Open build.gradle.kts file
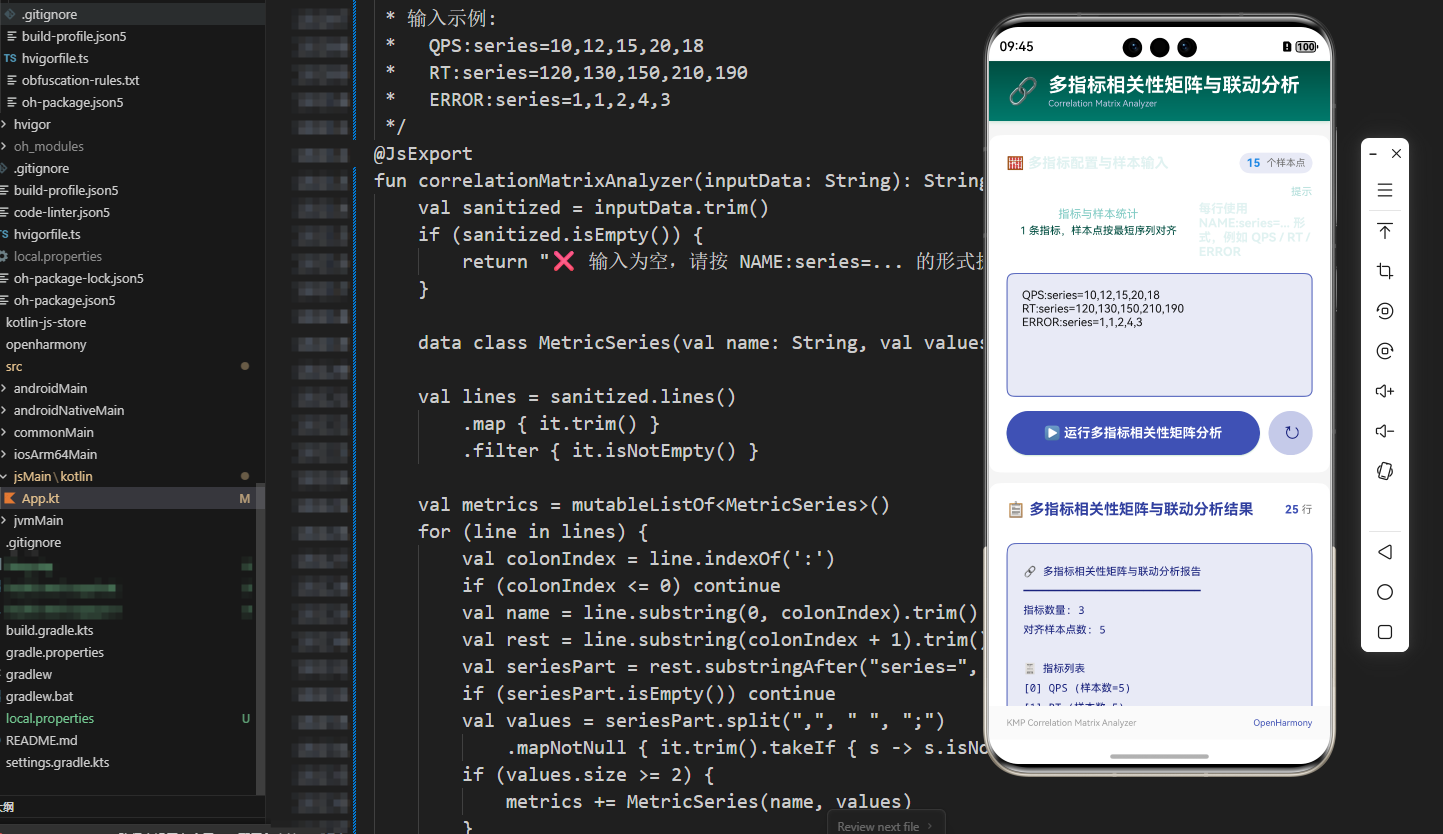 tap(49, 630)
